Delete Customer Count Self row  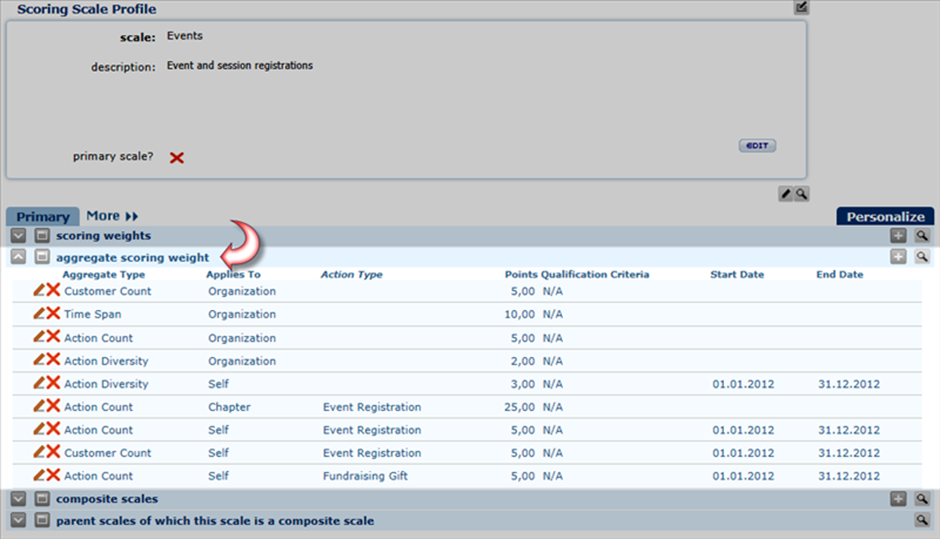click(x=53, y=451)
